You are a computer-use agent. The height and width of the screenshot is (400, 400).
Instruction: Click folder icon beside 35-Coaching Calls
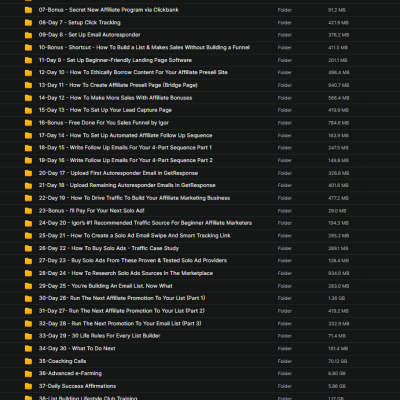point(29,361)
